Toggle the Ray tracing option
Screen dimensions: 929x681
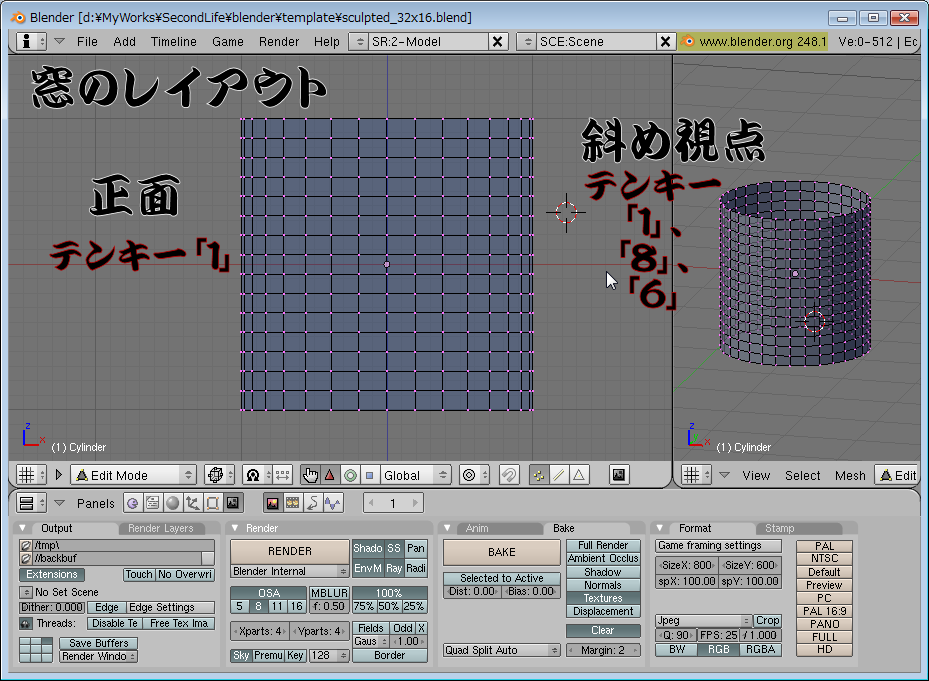point(394,568)
